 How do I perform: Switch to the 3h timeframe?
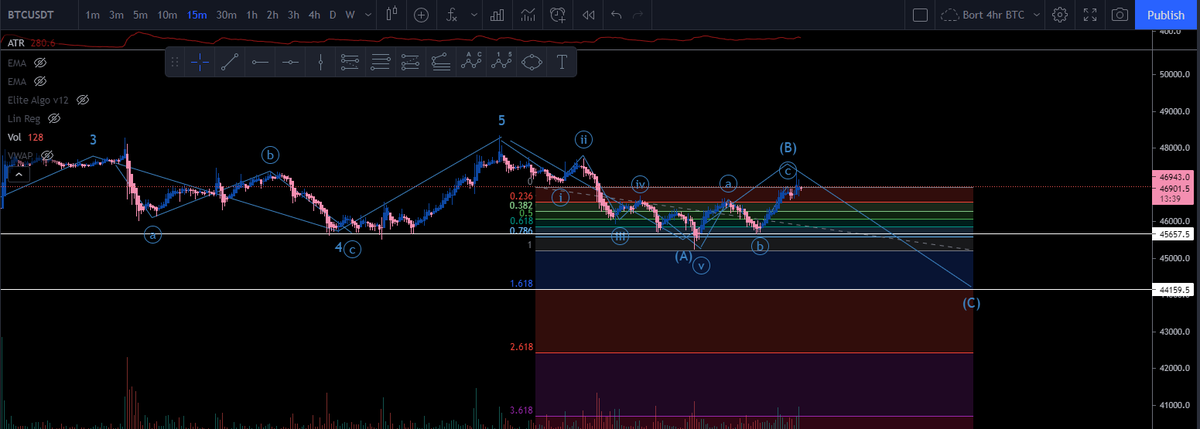tap(293, 15)
